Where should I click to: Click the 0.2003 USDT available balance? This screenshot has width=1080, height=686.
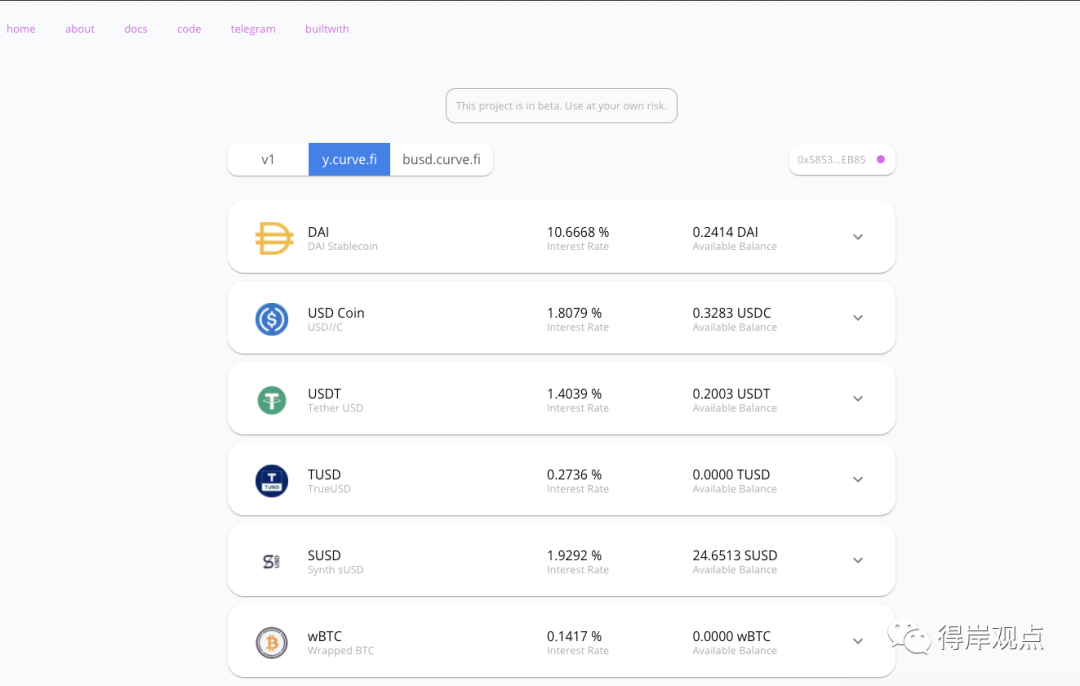(x=731, y=394)
